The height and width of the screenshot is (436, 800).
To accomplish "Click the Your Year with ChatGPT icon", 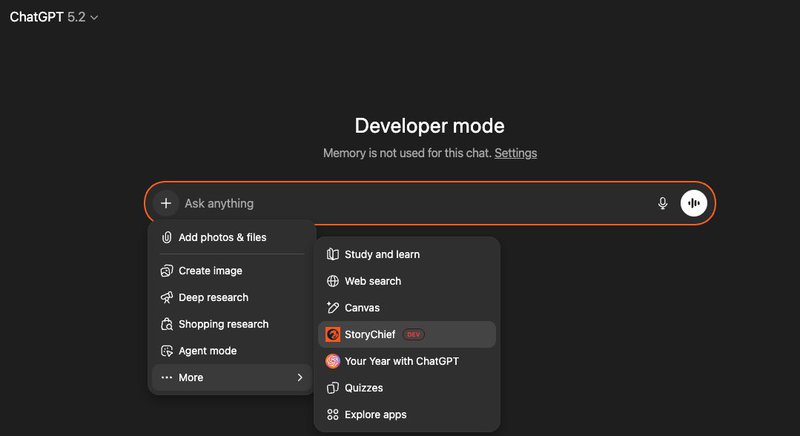I will click(333, 361).
